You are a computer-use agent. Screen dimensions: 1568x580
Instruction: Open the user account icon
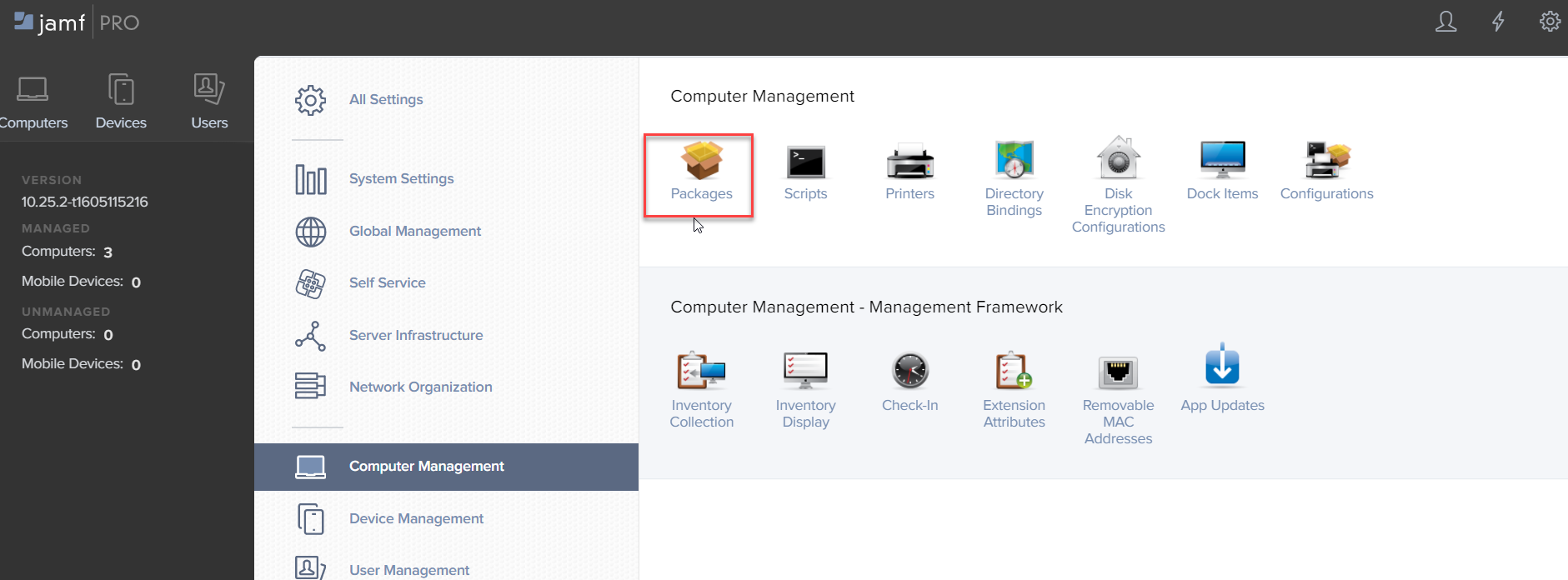tap(1445, 22)
